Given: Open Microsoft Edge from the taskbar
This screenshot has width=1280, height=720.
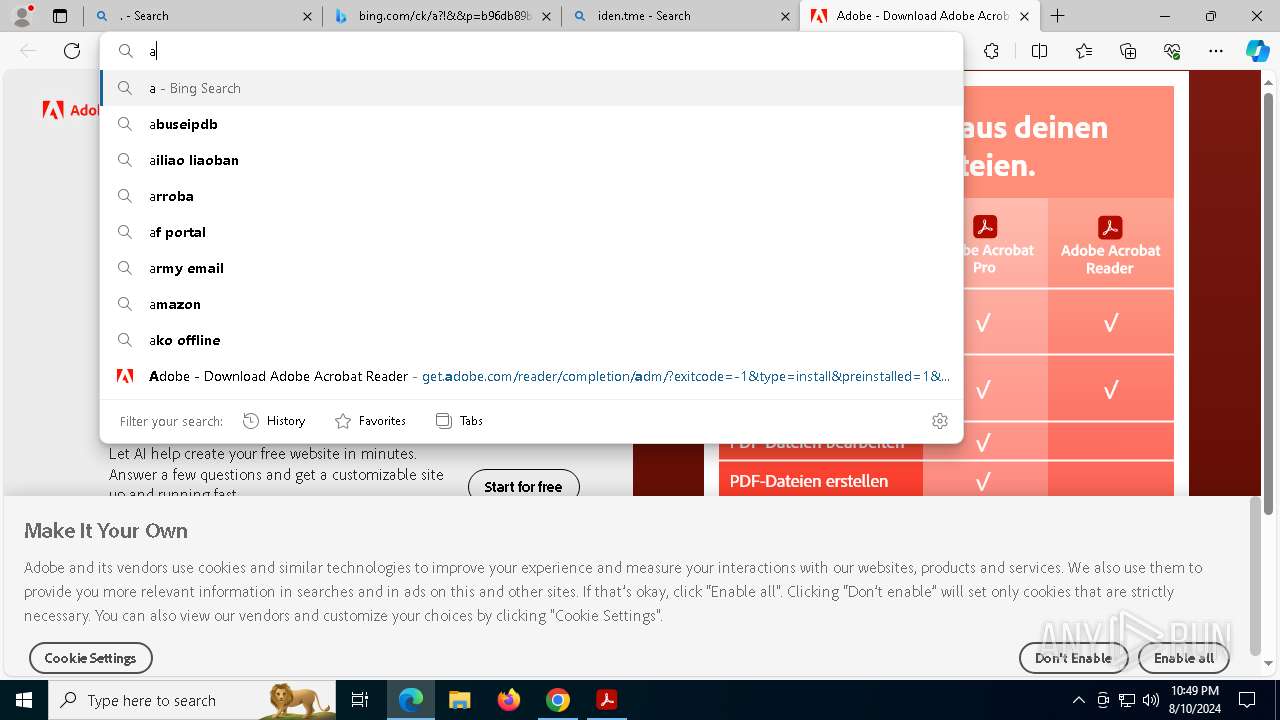Looking at the screenshot, I should coord(411,700).
